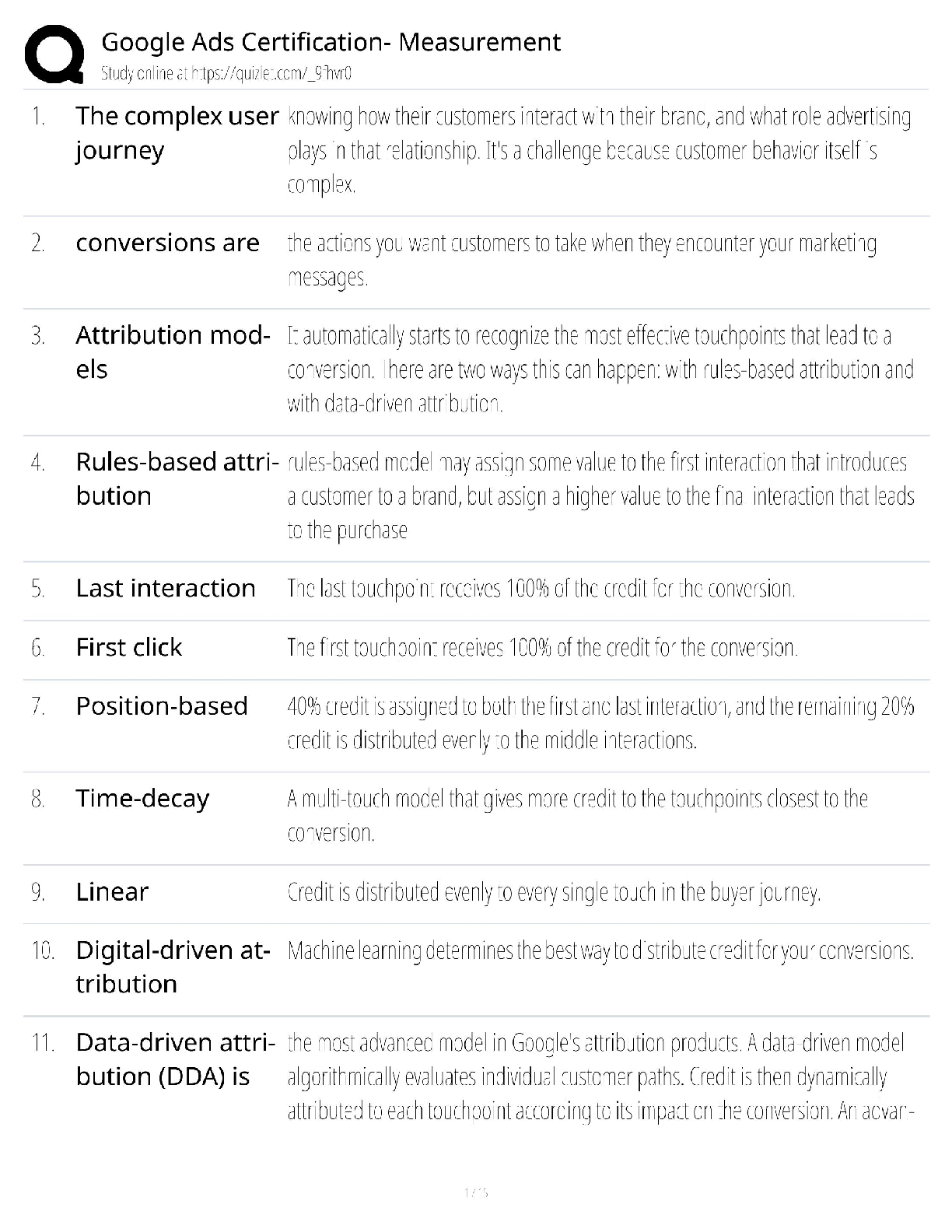Click the definition starting 'Credit is distributed evenly'
Screen dimensions: 952x1232
[x=553, y=891]
